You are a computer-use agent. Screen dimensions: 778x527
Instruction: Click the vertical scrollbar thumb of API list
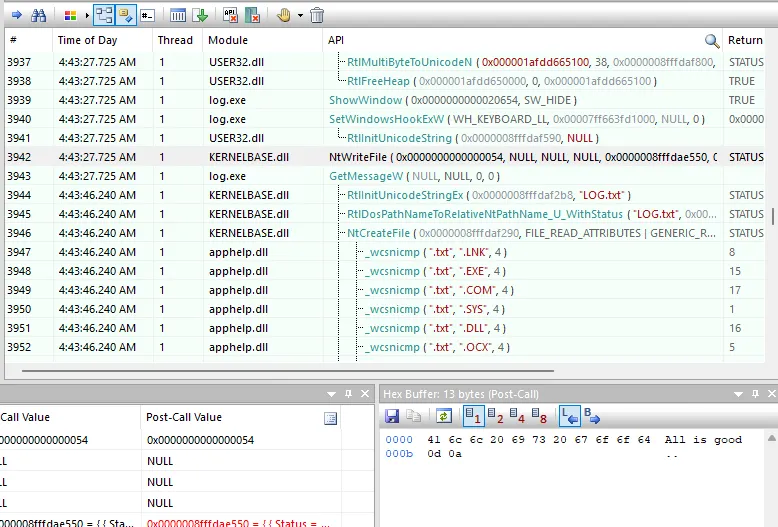pyautogui.click(x=773, y=216)
